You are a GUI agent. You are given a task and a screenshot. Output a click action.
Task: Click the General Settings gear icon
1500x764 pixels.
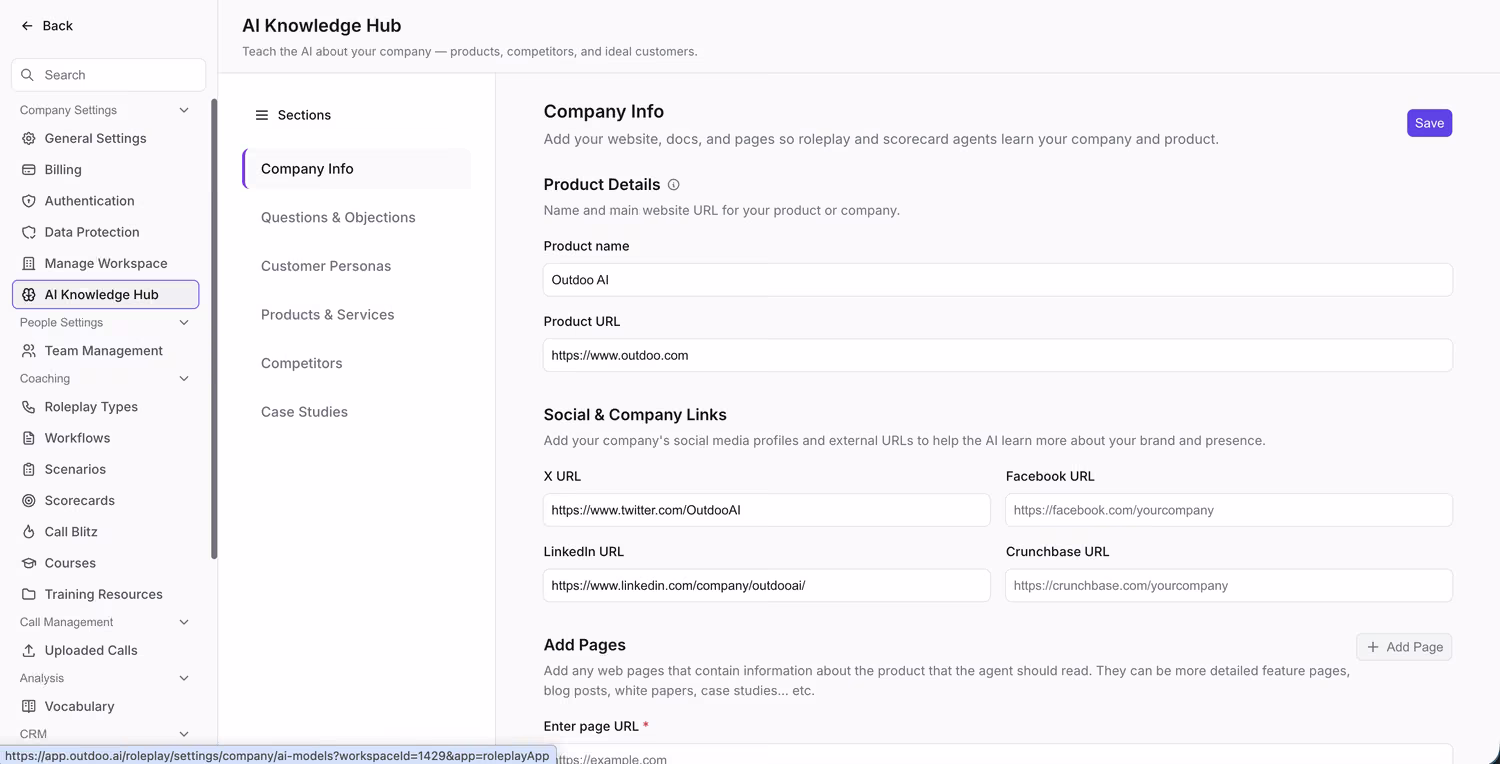point(28,139)
